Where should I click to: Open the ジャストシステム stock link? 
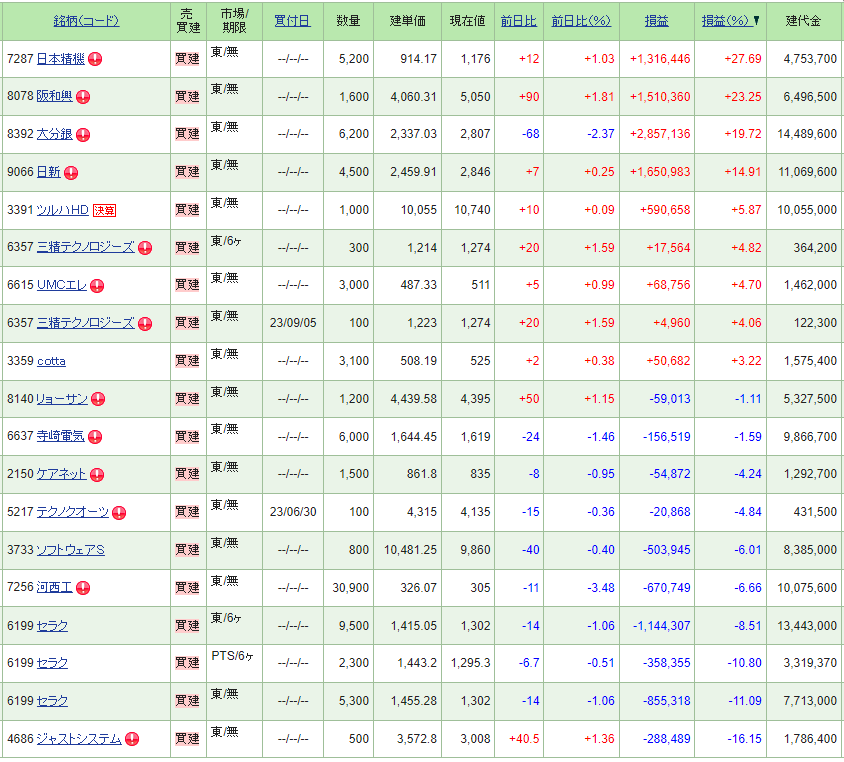coord(79,739)
